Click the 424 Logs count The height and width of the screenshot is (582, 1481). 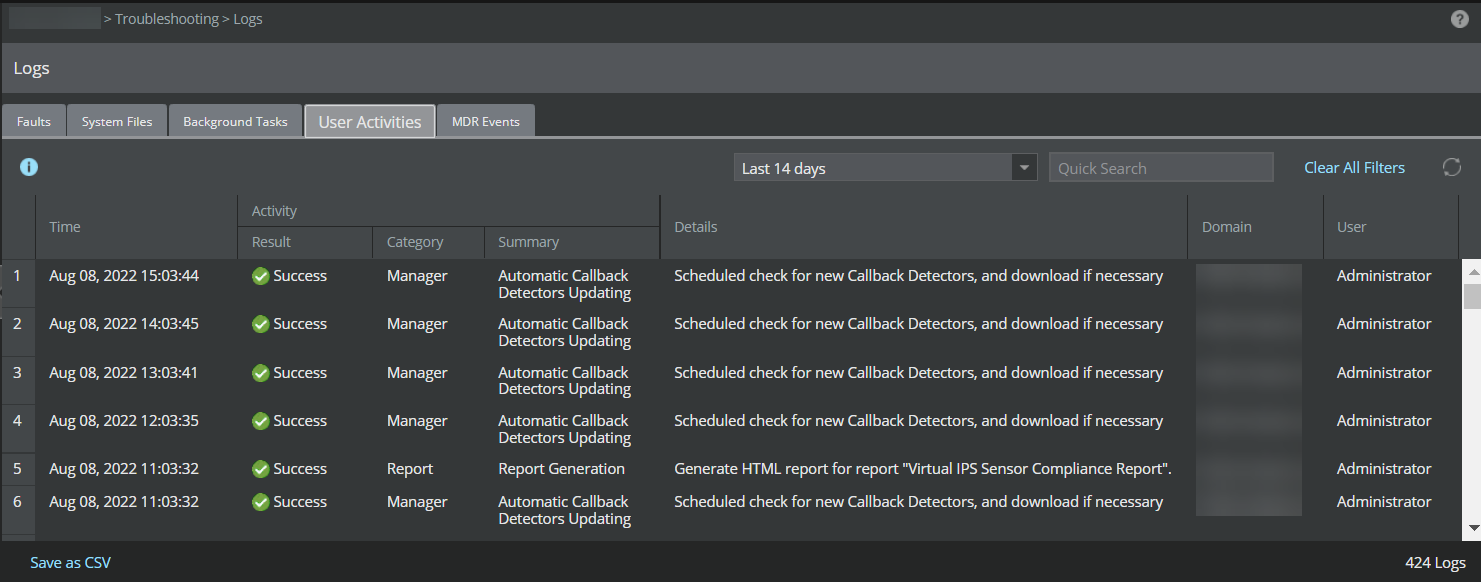tap(1435, 563)
